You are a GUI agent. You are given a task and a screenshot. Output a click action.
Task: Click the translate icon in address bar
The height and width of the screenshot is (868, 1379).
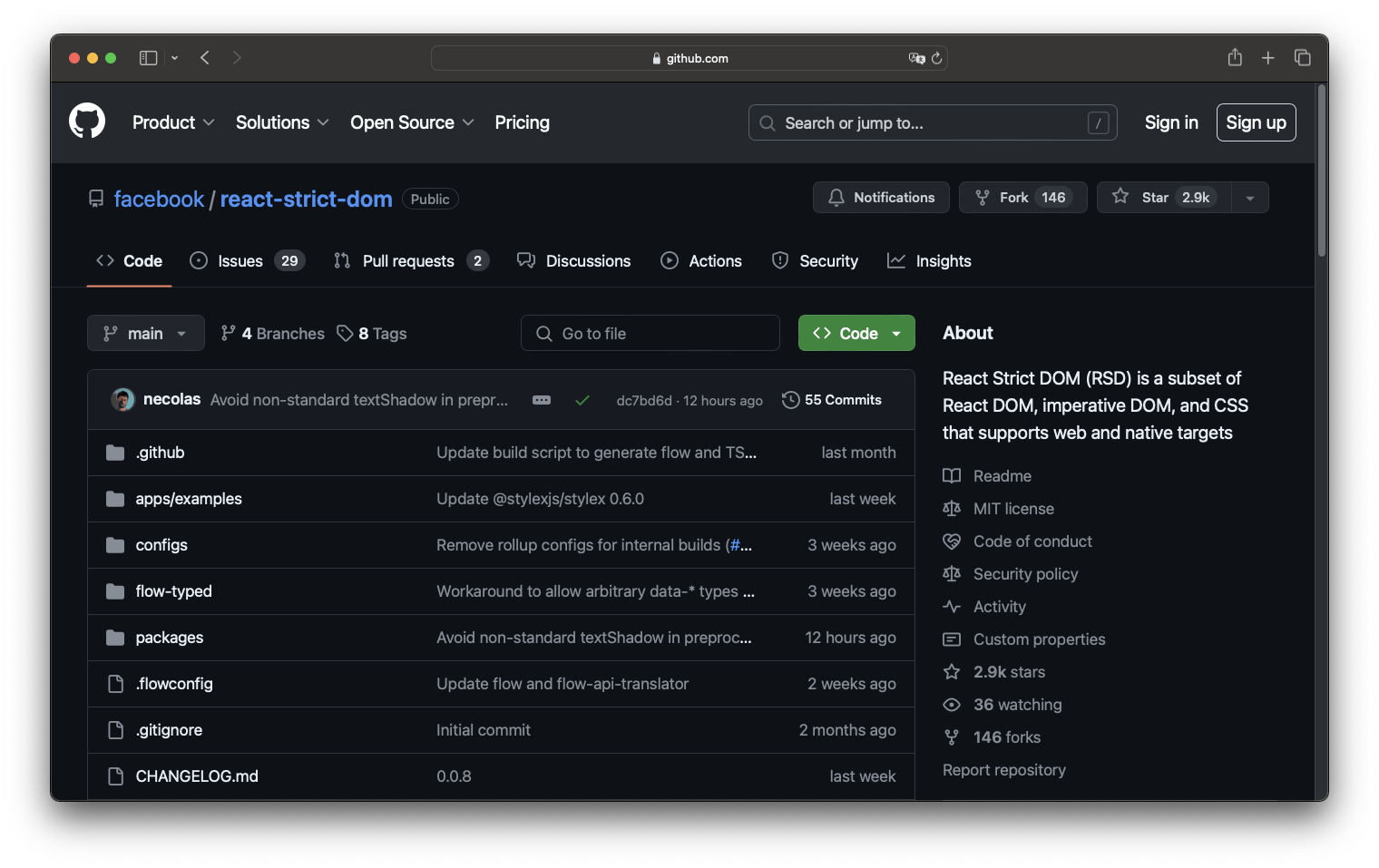tap(916, 58)
